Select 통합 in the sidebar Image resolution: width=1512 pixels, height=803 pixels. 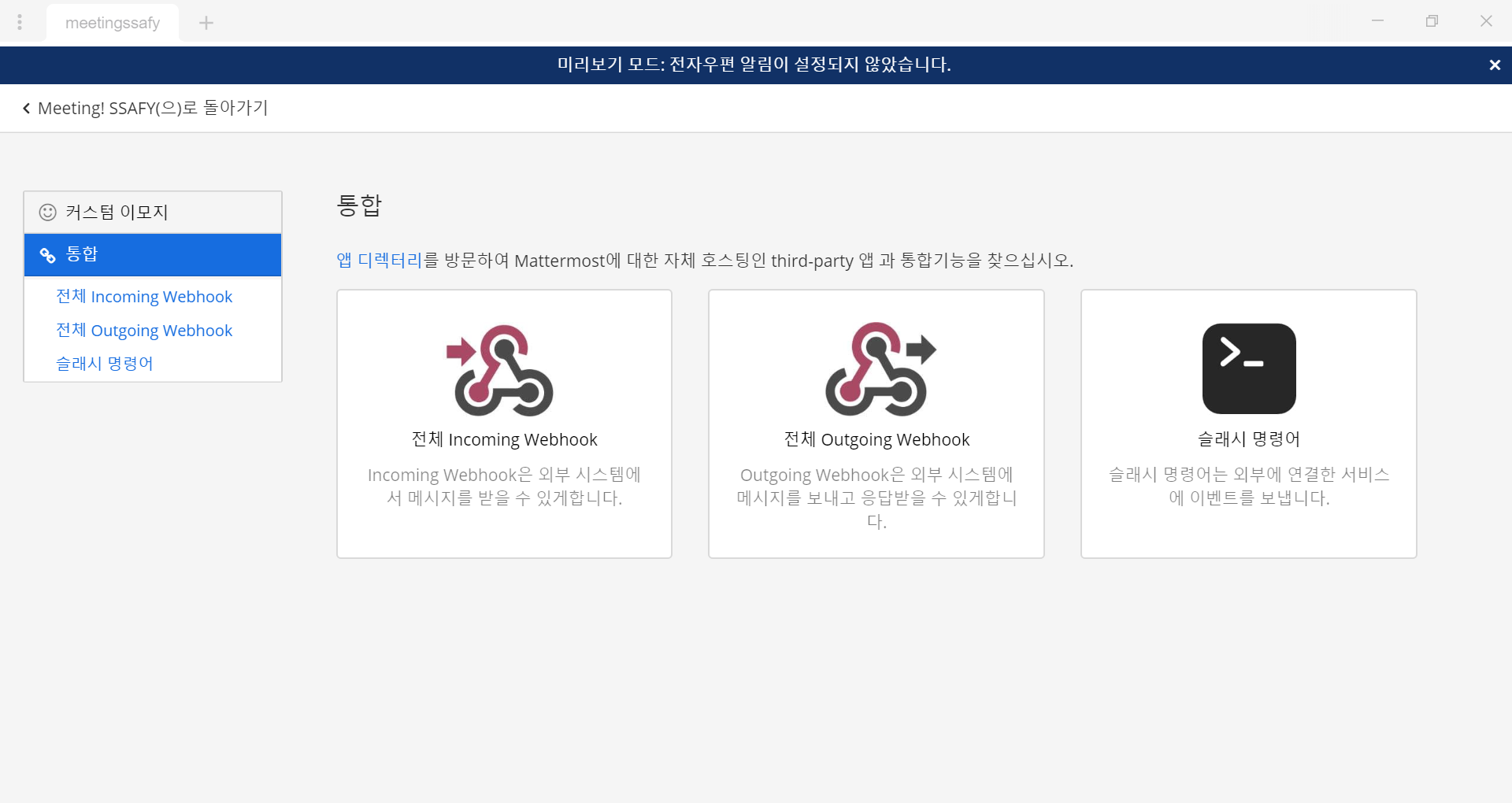click(153, 255)
